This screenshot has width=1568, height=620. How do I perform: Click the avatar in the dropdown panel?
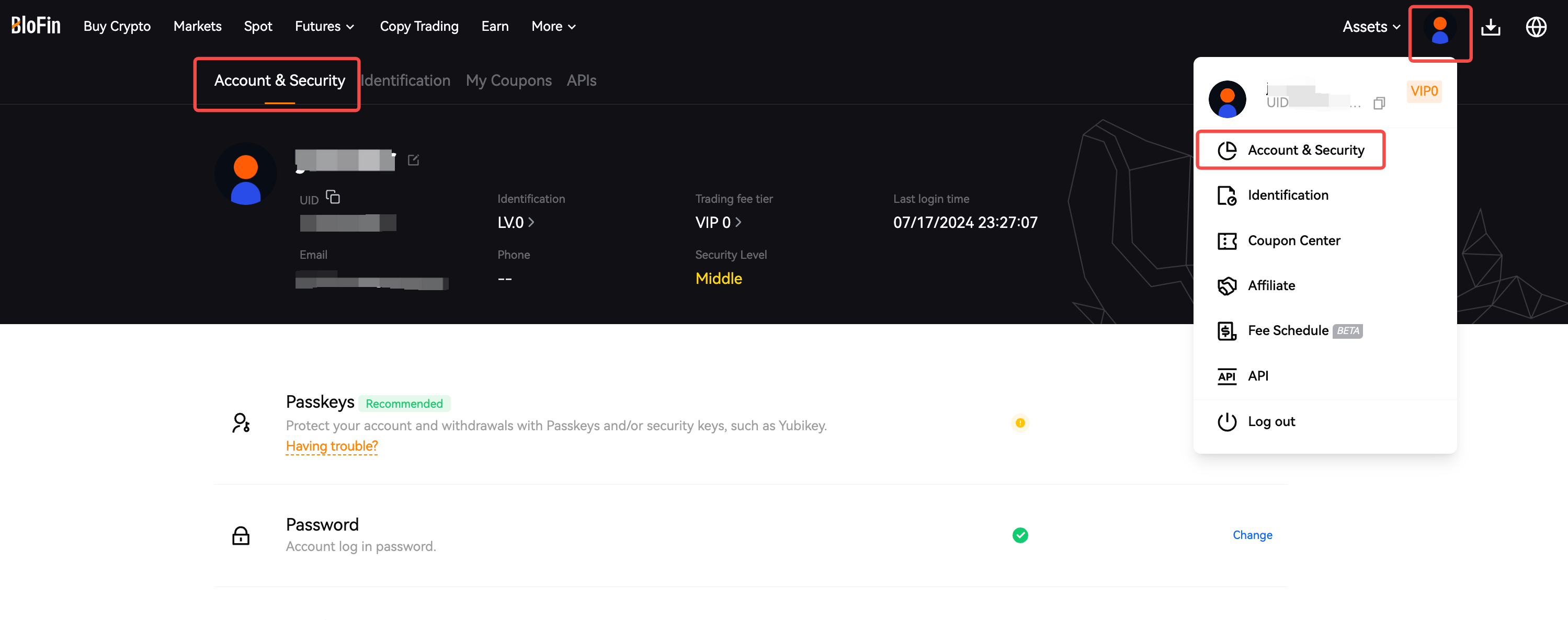tap(1226, 99)
